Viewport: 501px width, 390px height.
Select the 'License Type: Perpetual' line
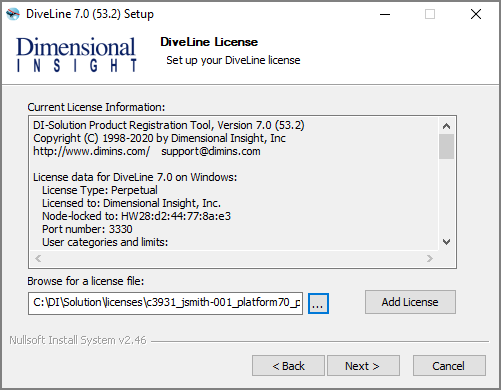pos(100,190)
